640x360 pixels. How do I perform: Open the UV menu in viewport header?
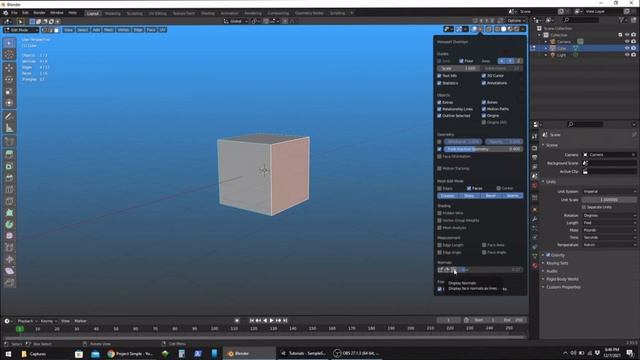(162, 30)
